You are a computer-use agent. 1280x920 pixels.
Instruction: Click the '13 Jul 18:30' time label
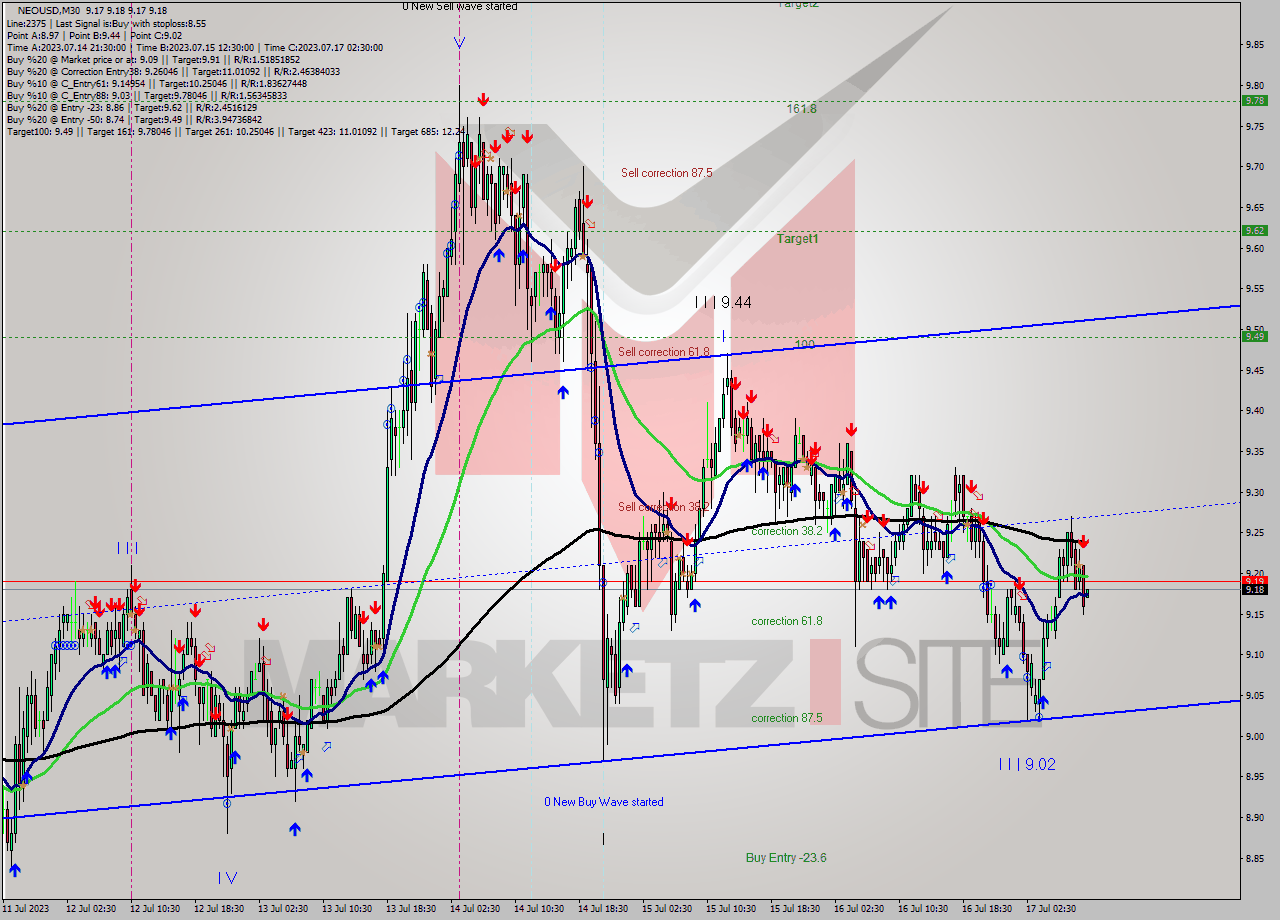(411, 909)
